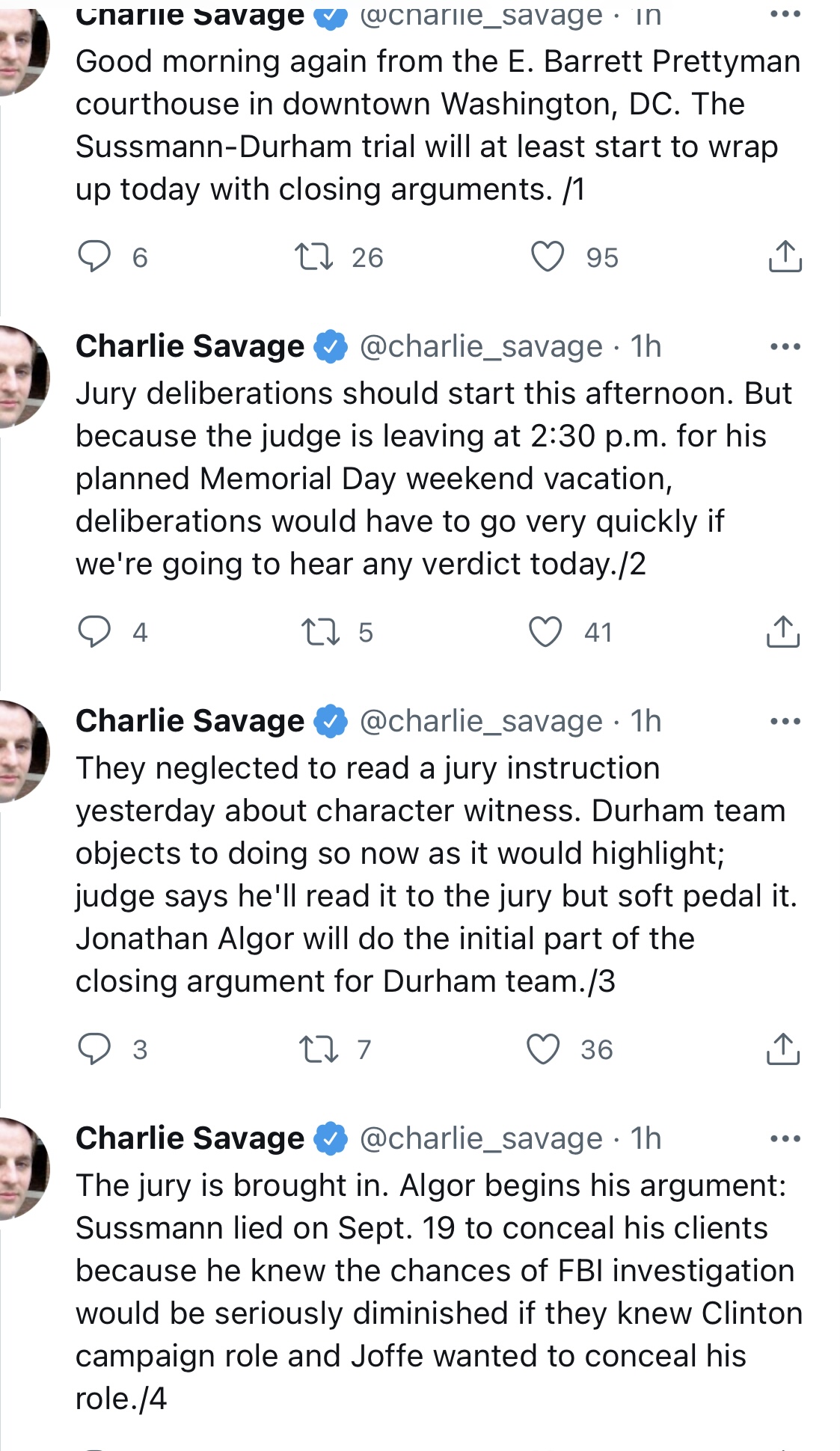Like the tweet ending with /1

pos(548,257)
